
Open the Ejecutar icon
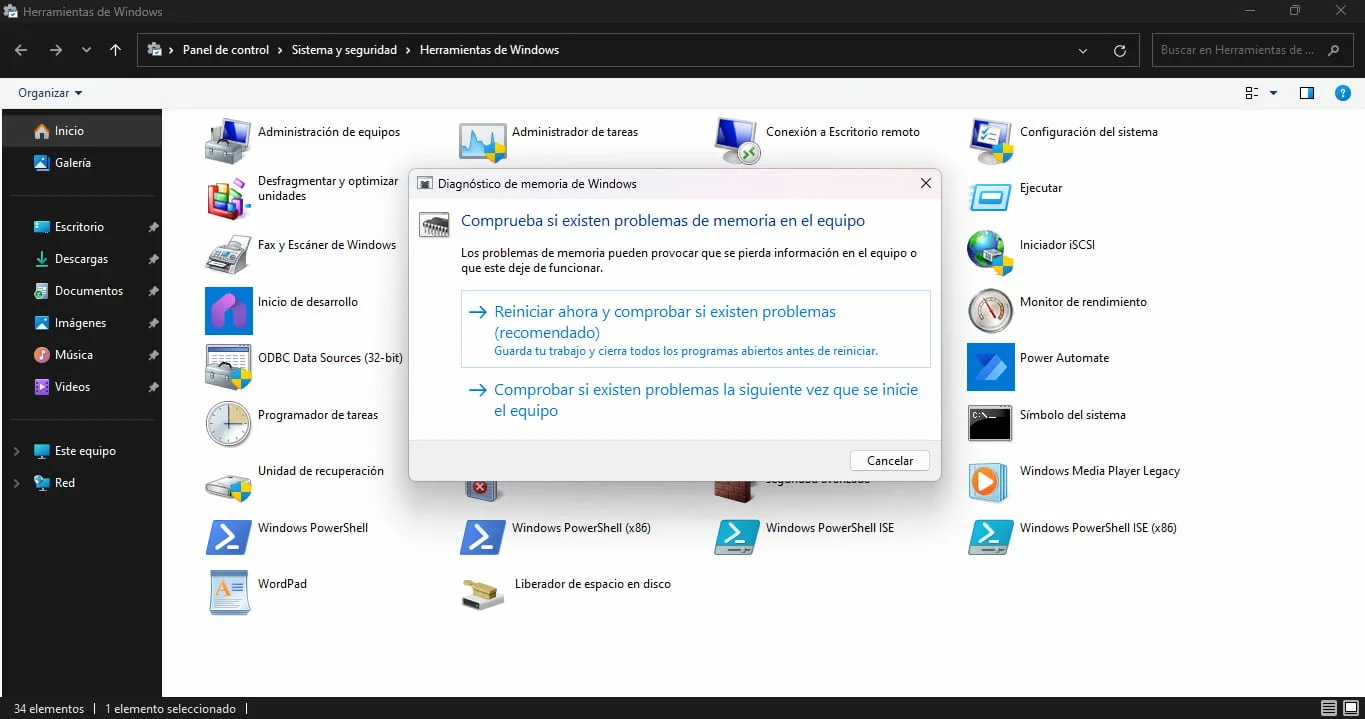coord(991,197)
